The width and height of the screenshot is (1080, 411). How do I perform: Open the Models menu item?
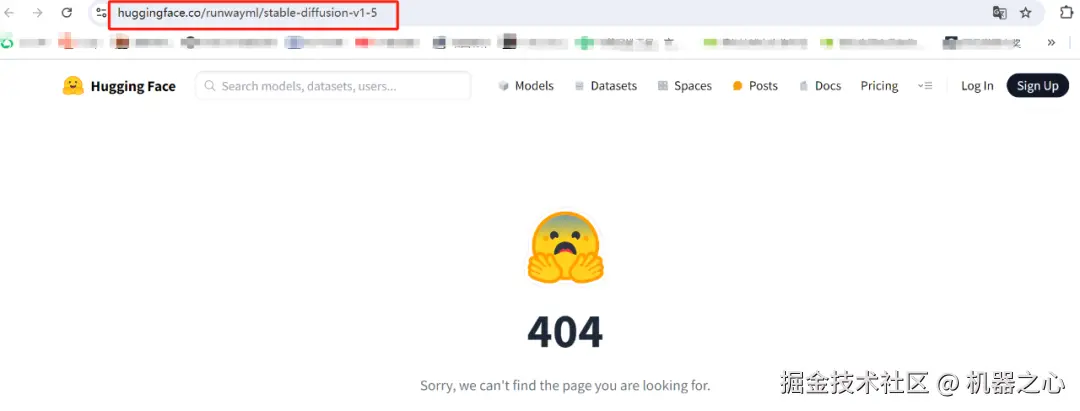526,86
